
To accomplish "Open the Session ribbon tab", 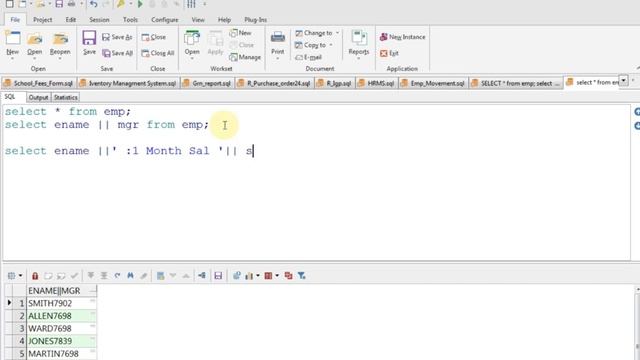I will click(99, 20).
